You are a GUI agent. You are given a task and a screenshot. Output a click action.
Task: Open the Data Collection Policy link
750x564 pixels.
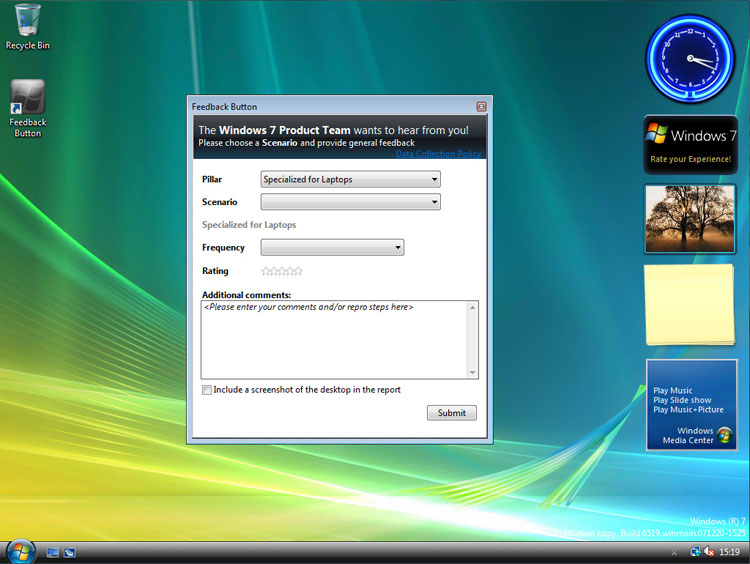(x=439, y=154)
